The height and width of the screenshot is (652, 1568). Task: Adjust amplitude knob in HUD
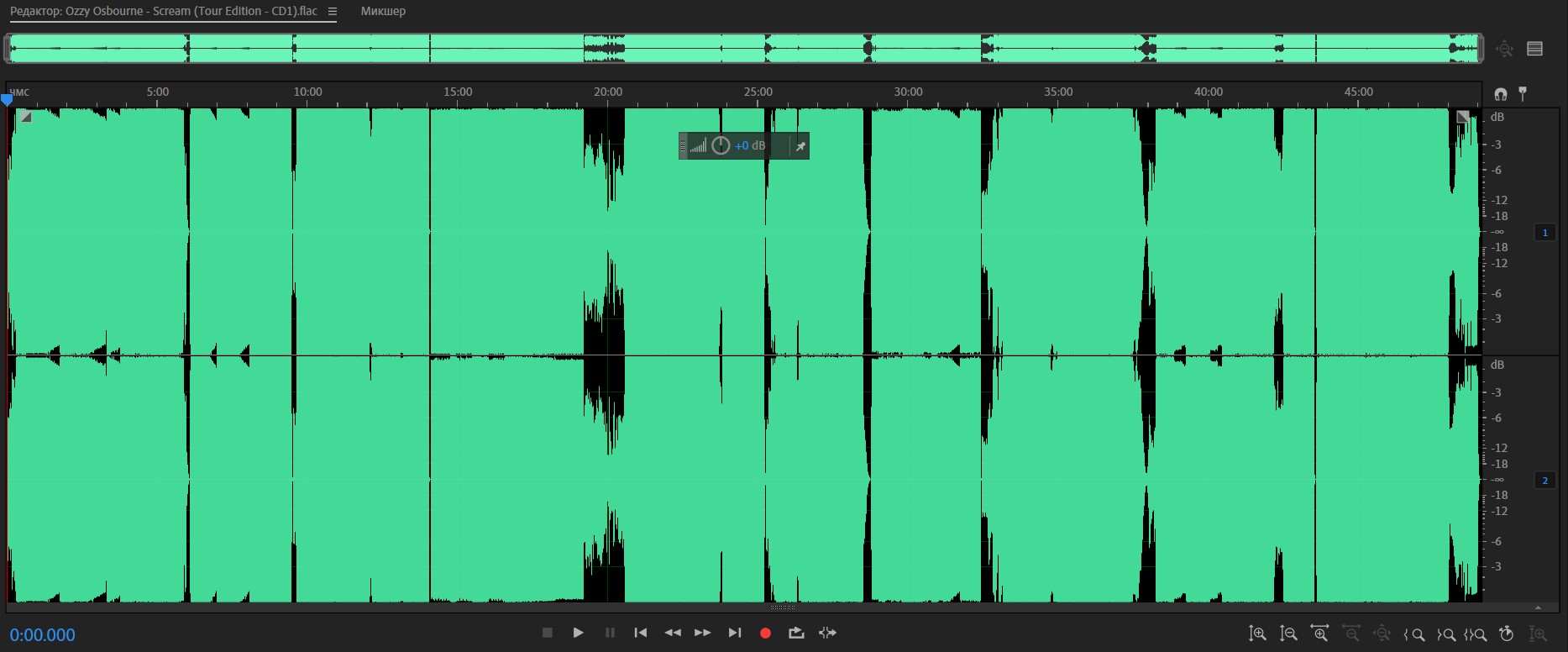pyautogui.click(x=721, y=145)
